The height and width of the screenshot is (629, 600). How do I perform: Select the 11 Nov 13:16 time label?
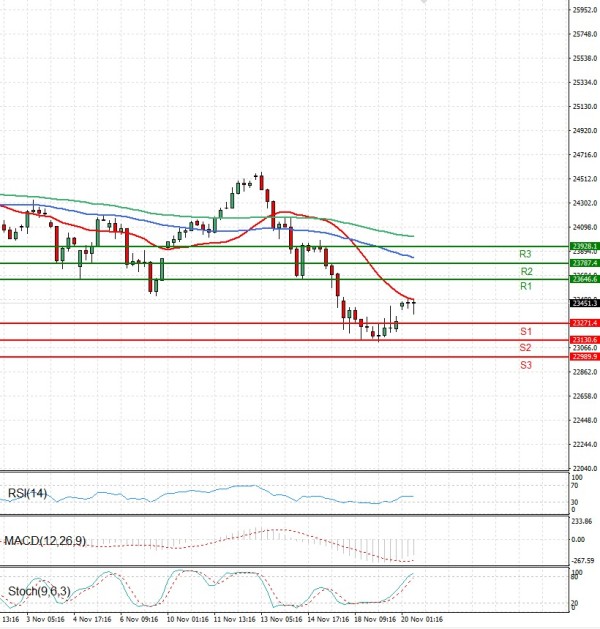click(233, 620)
